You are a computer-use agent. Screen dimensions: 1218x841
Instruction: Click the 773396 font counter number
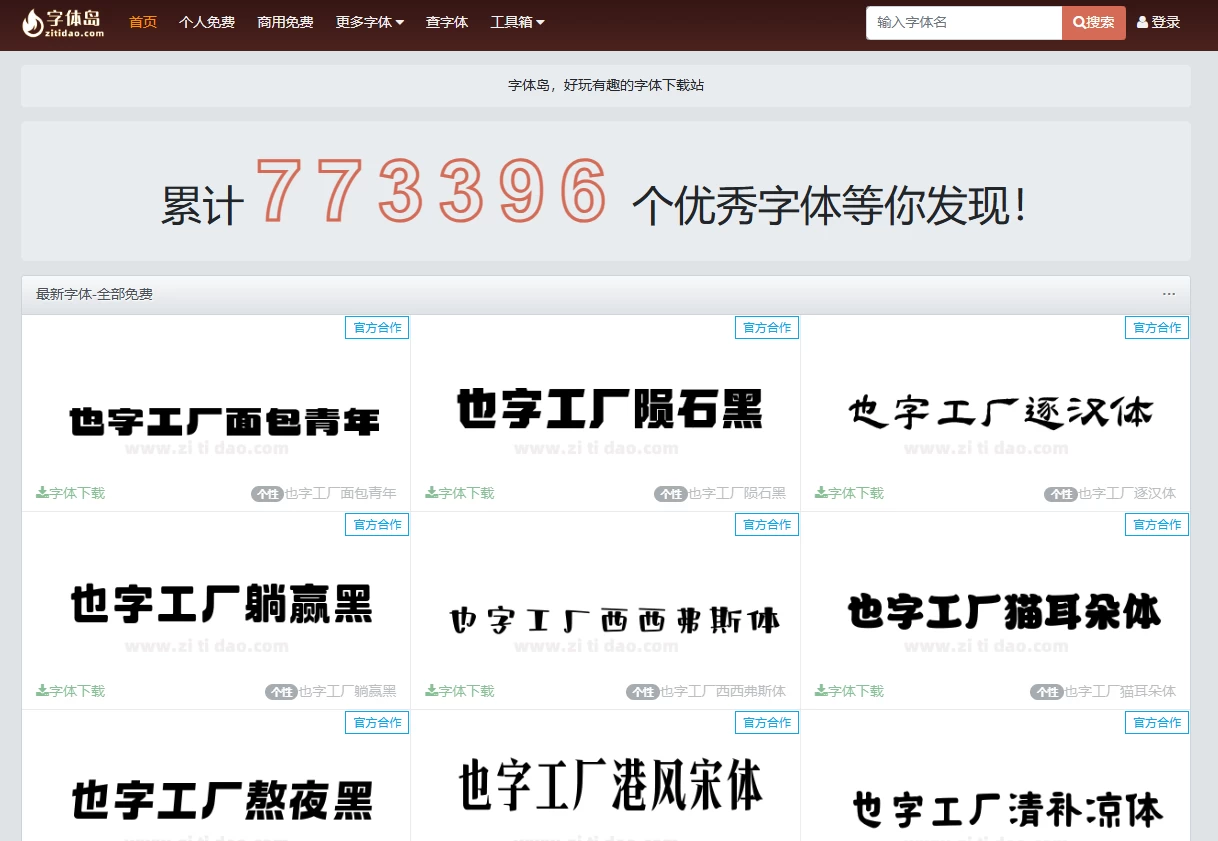point(432,190)
